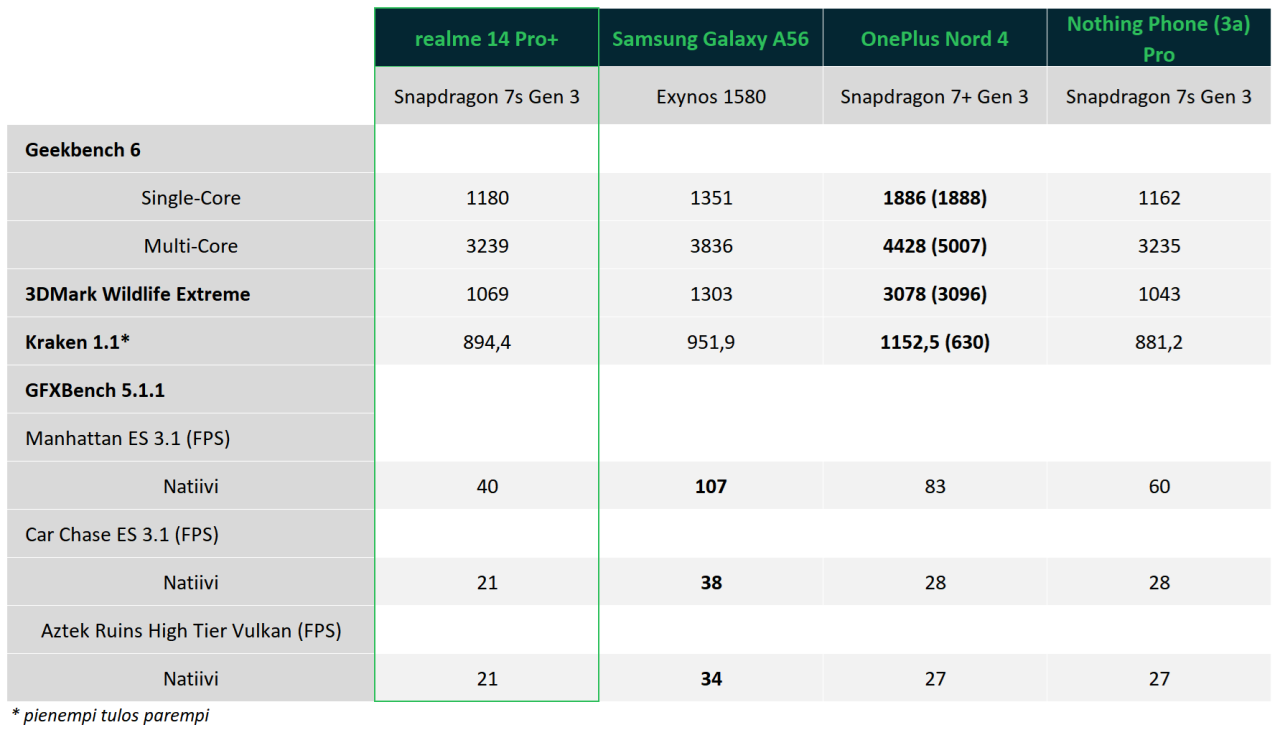1280x730 pixels.
Task: Click the 3DMark value 1069
Action: click(487, 294)
